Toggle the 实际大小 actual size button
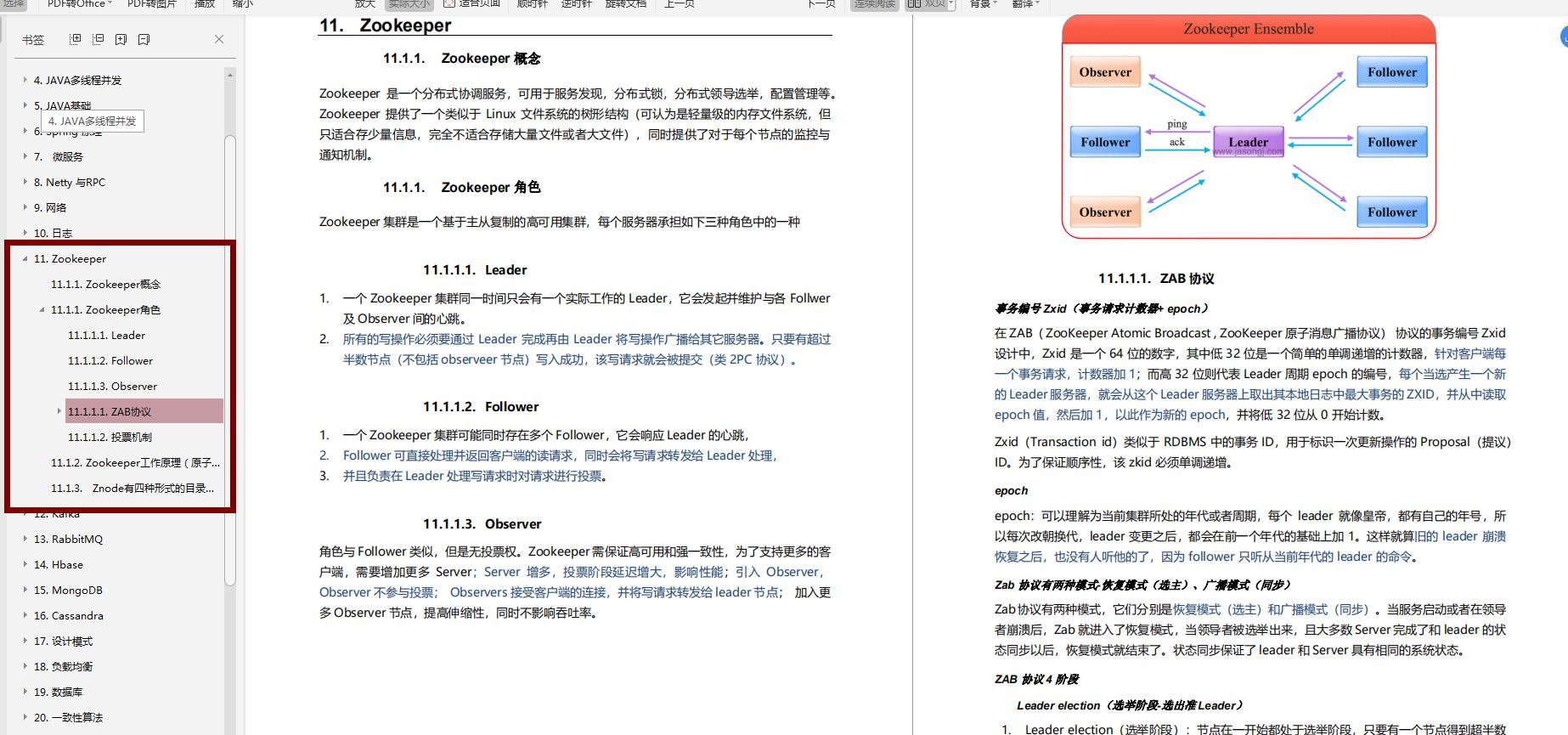The width and height of the screenshot is (1568, 735). point(409,3)
